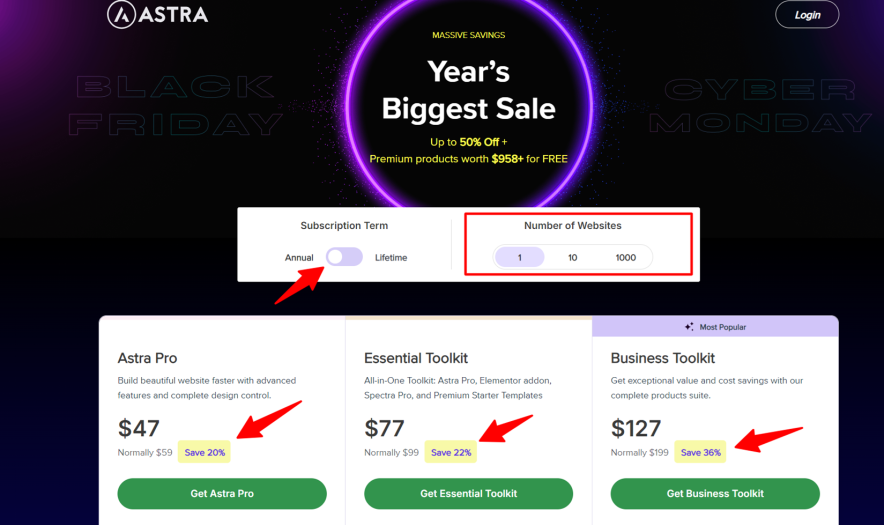The image size is (884, 525).
Task: Click the Business Toolkit plan title
Action: tap(663, 358)
